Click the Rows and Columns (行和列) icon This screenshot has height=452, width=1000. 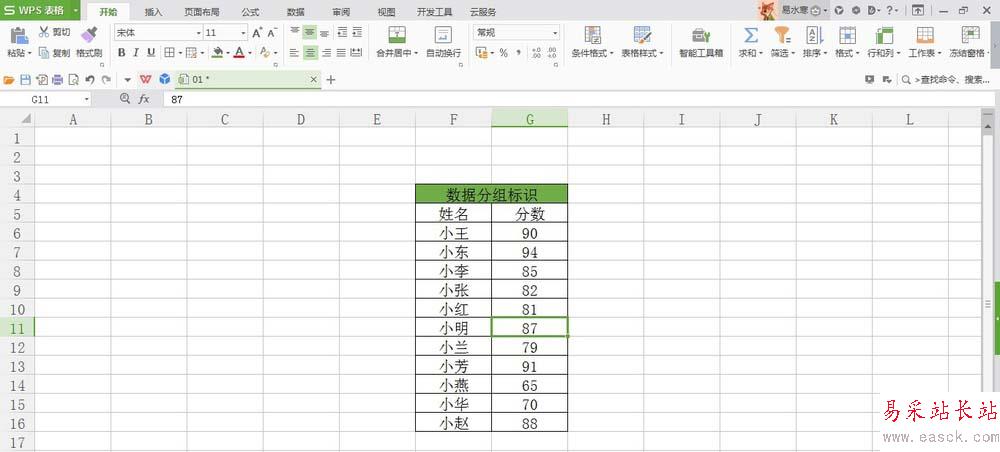[x=884, y=34]
